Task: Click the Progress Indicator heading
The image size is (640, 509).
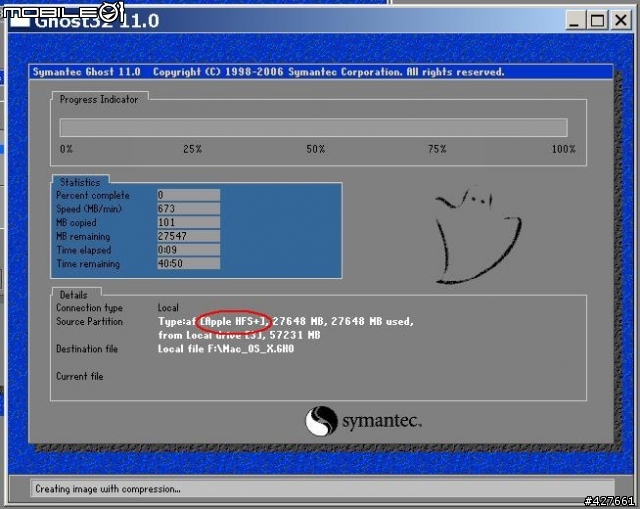Action: click(99, 99)
